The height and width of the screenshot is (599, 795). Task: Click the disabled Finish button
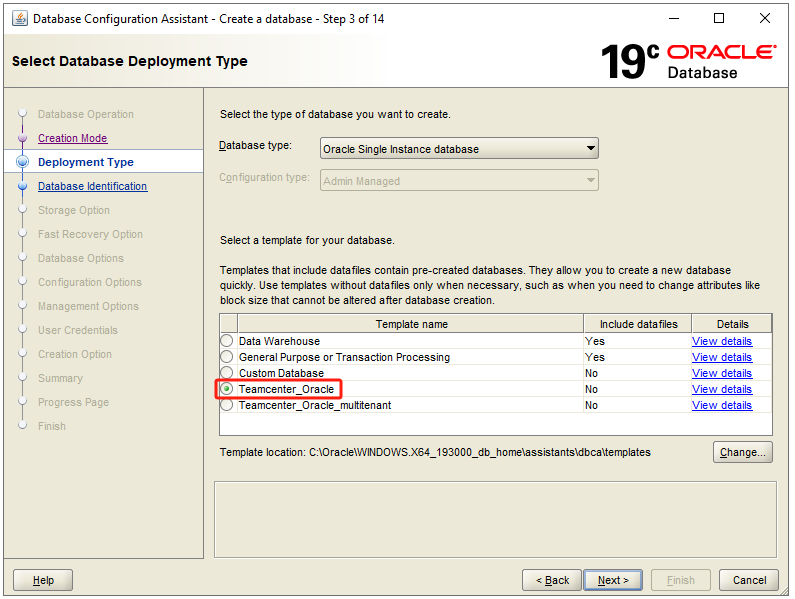coord(680,580)
